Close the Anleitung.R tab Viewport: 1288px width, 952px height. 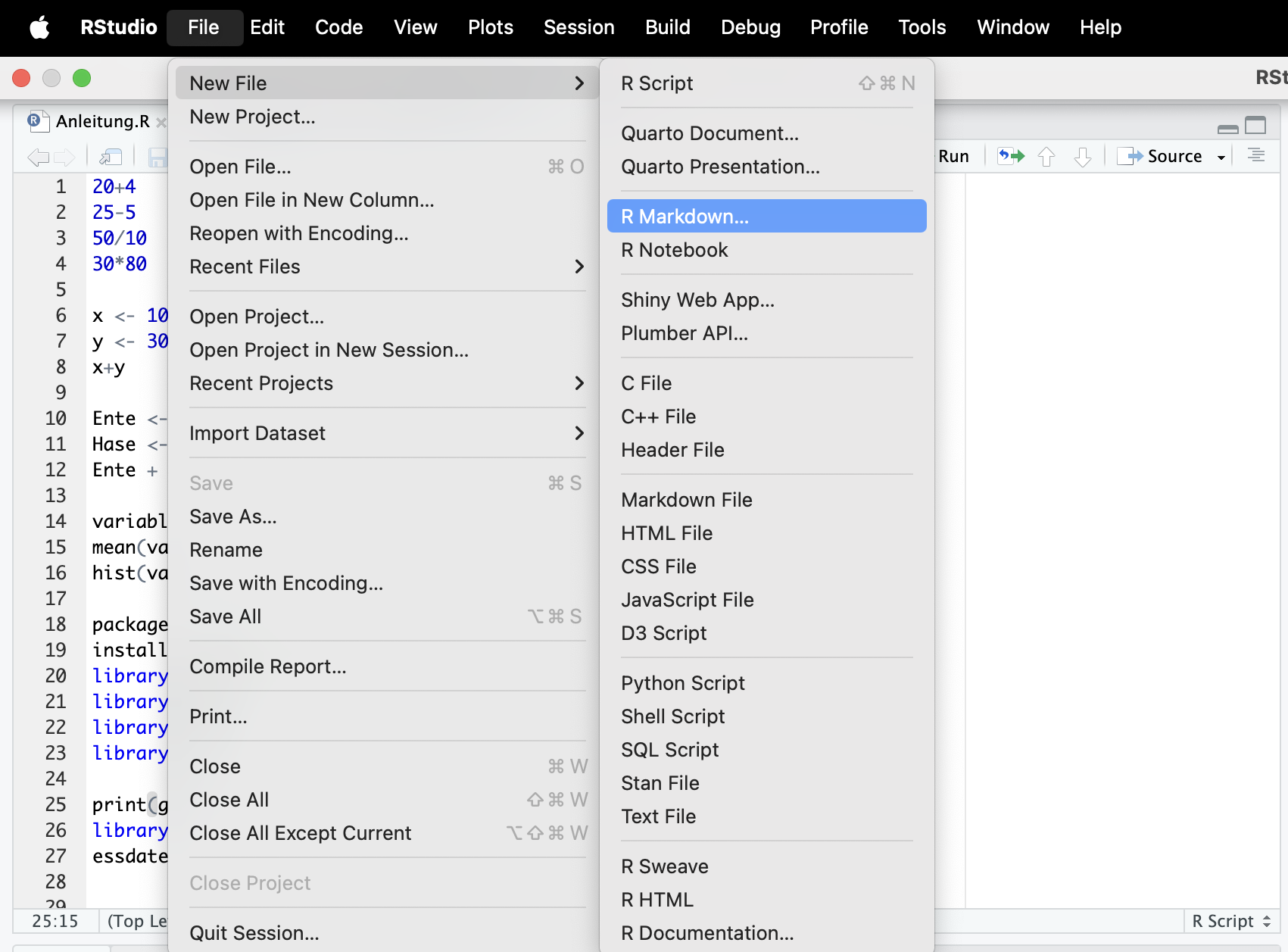[161, 122]
